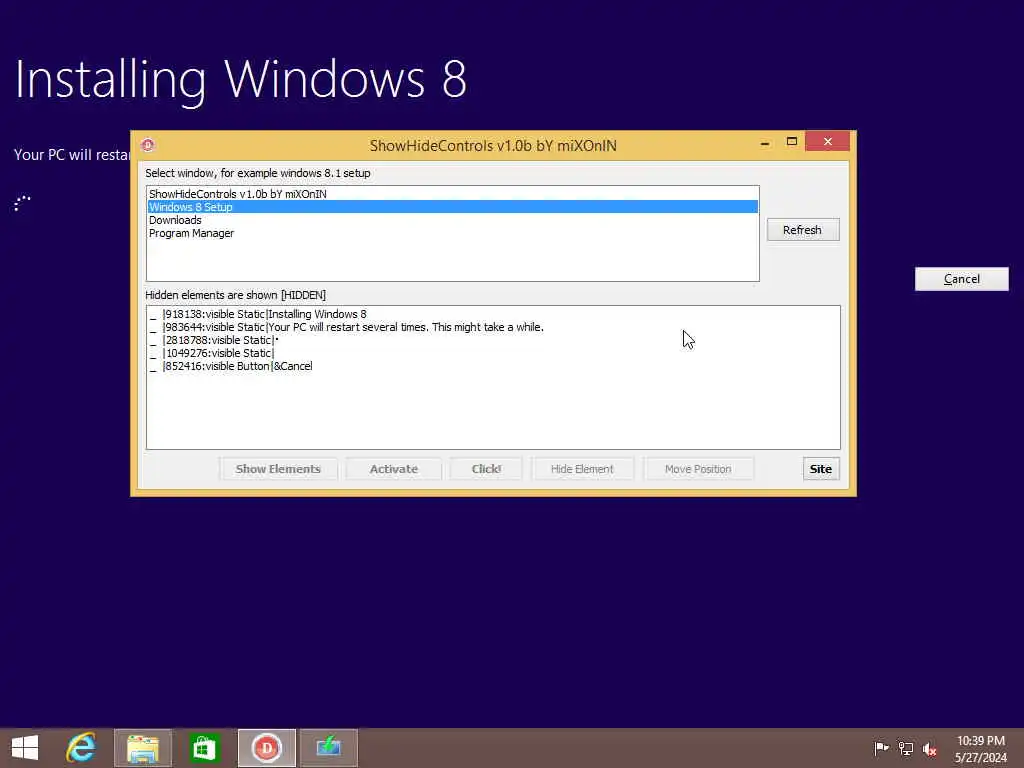The height and width of the screenshot is (768, 1024).
Task: Open File Explorer from the taskbar
Action: [x=143, y=748]
